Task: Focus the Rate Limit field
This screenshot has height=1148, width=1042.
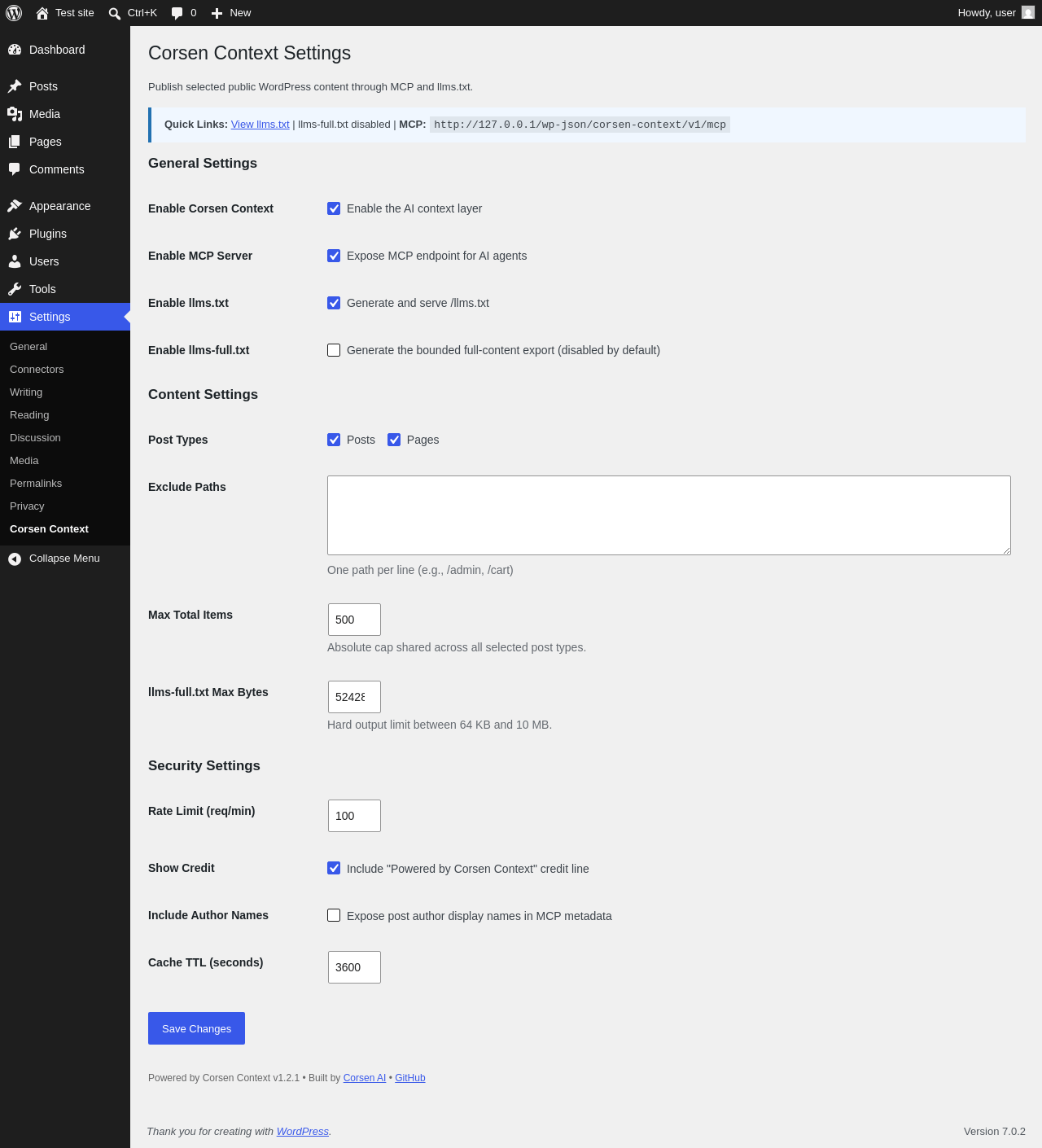Action: [354, 816]
